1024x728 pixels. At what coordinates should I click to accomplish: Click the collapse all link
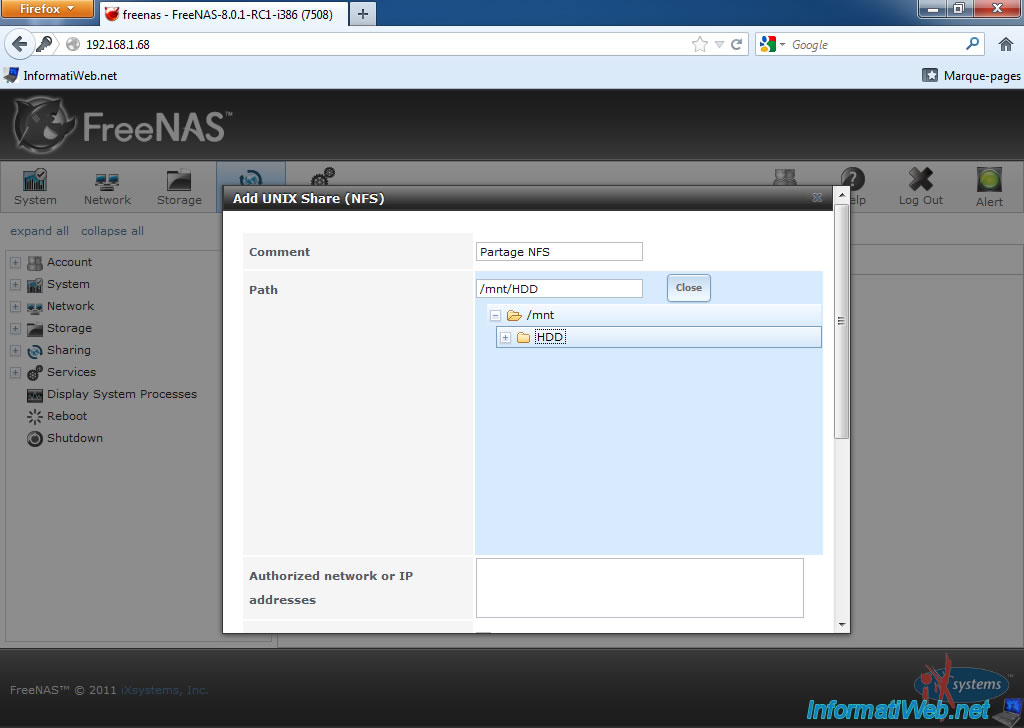[x=112, y=231]
